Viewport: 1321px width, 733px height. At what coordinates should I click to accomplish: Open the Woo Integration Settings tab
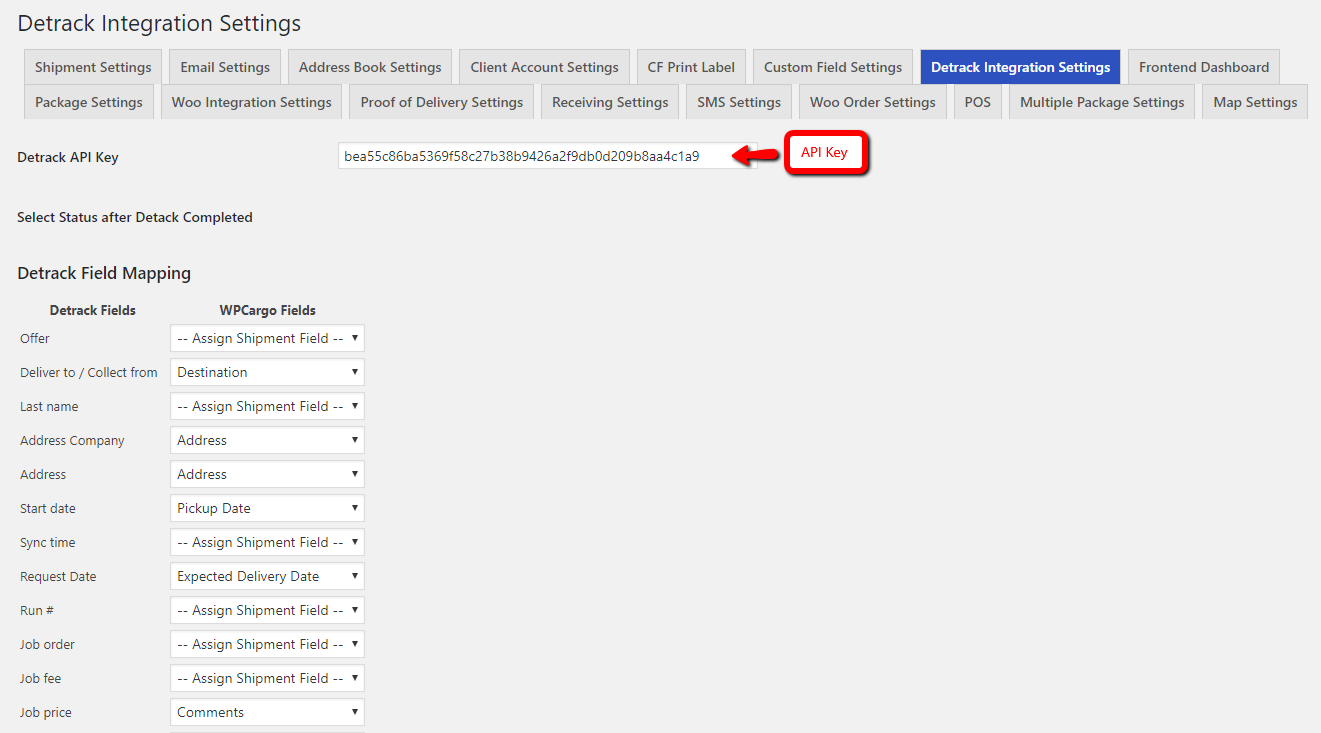(252, 102)
